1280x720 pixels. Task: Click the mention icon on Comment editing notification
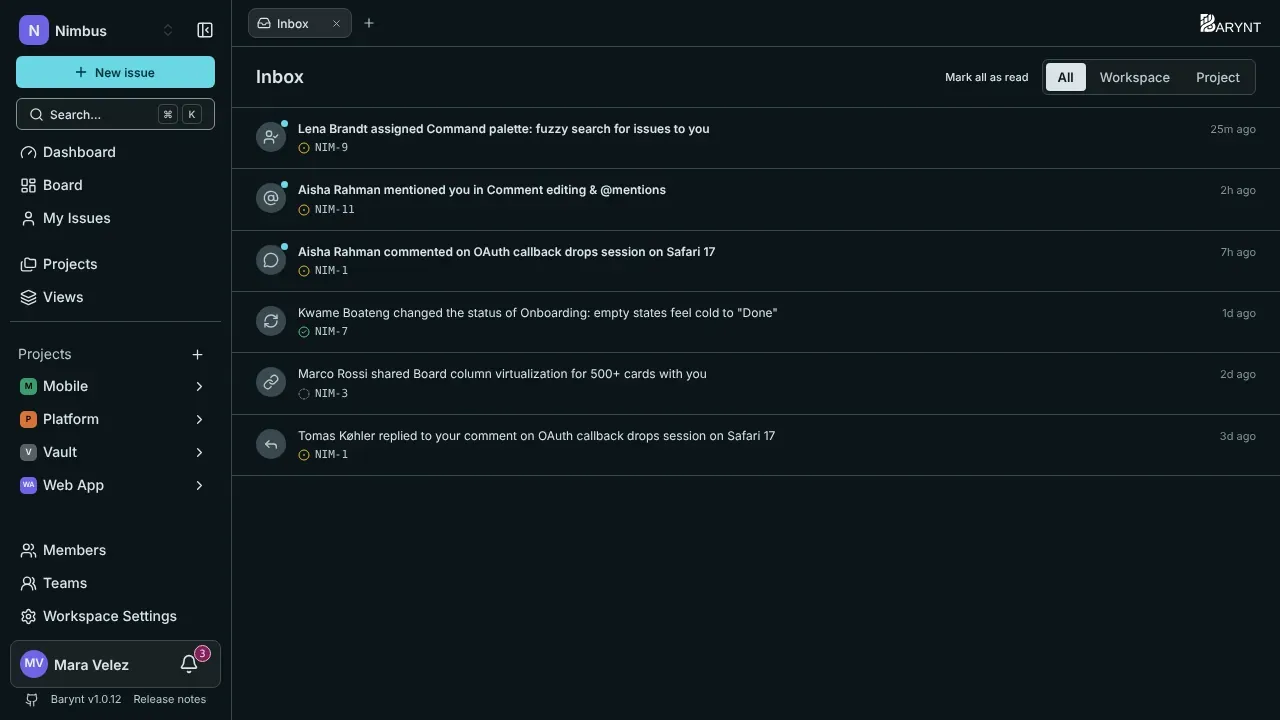point(271,199)
